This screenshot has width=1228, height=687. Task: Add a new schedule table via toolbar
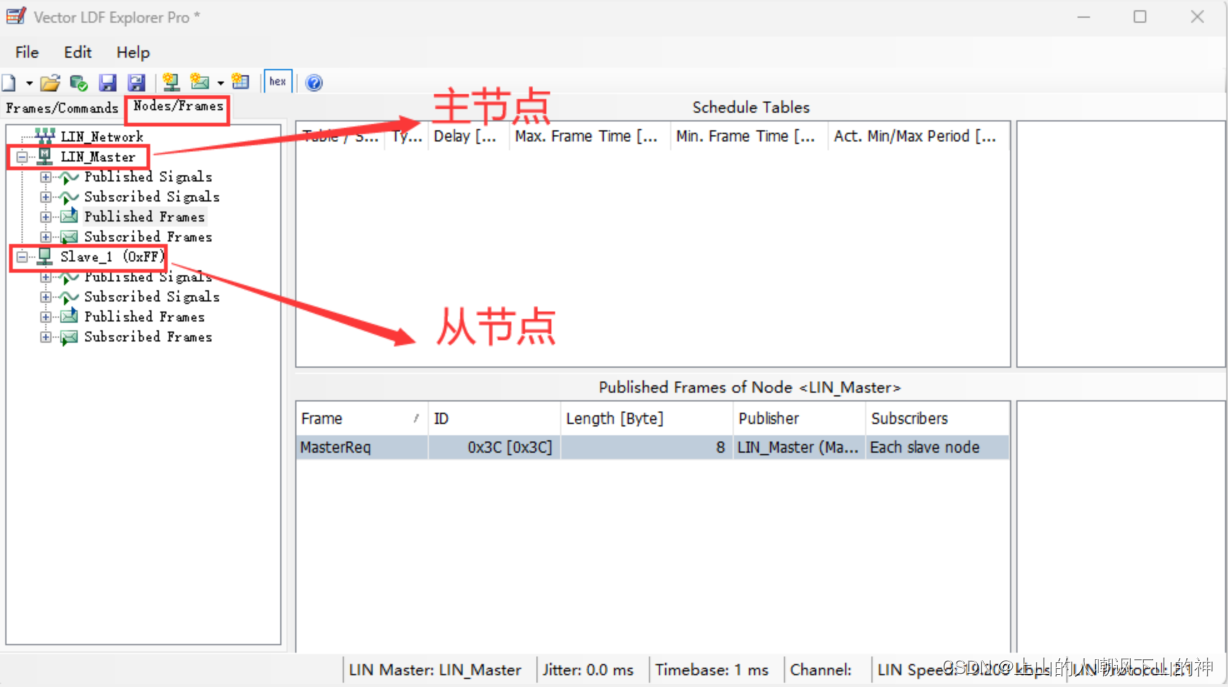240,83
